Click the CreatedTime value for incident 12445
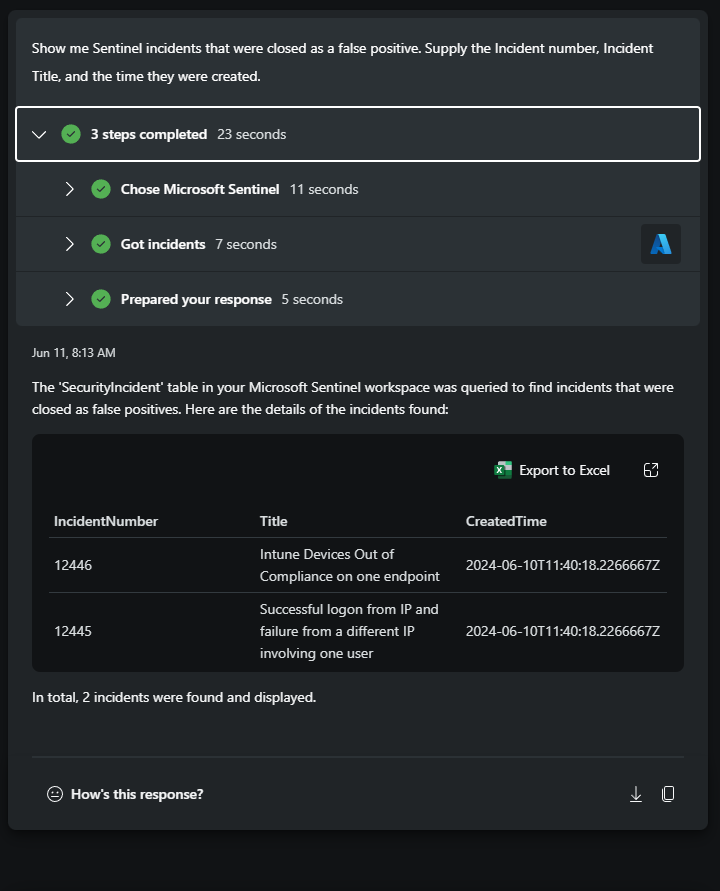720x891 pixels. click(x=563, y=631)
